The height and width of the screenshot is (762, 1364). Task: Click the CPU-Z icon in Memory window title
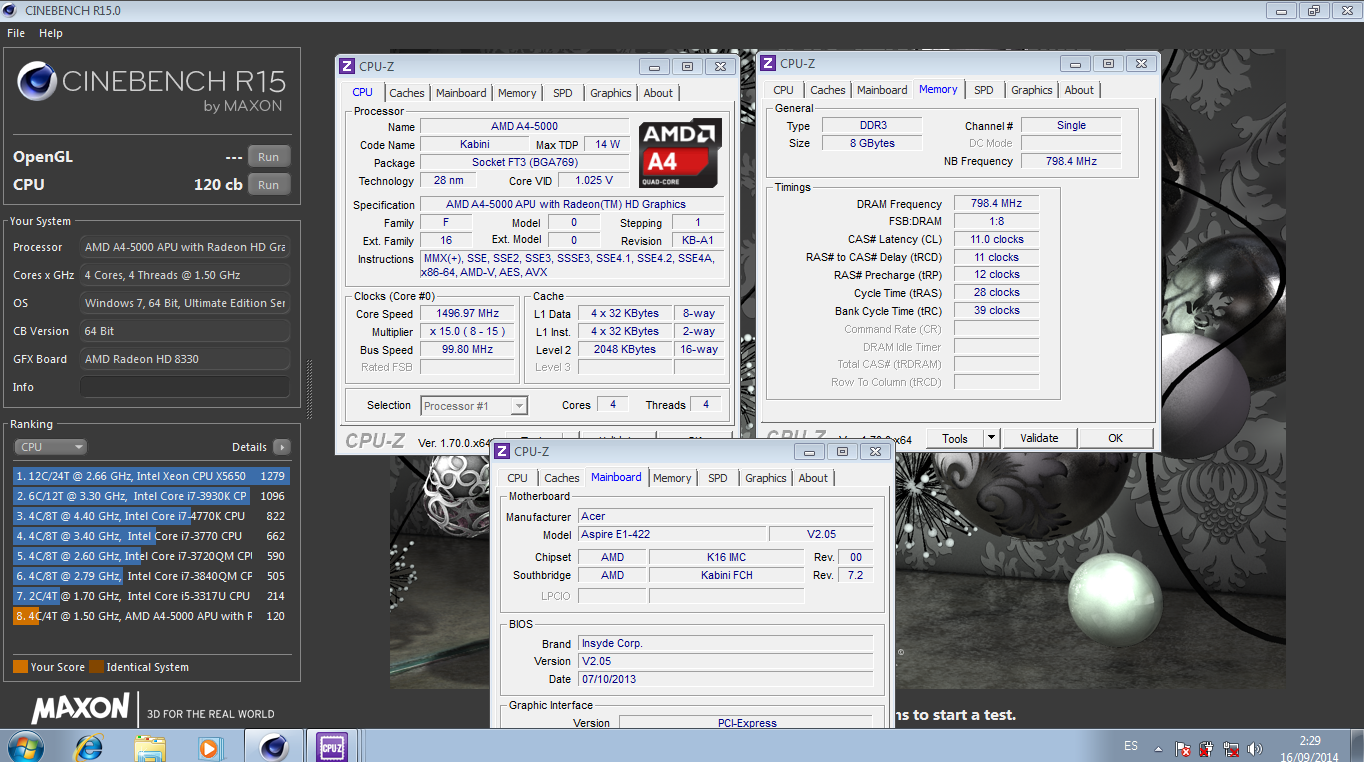tap(768, 63)
